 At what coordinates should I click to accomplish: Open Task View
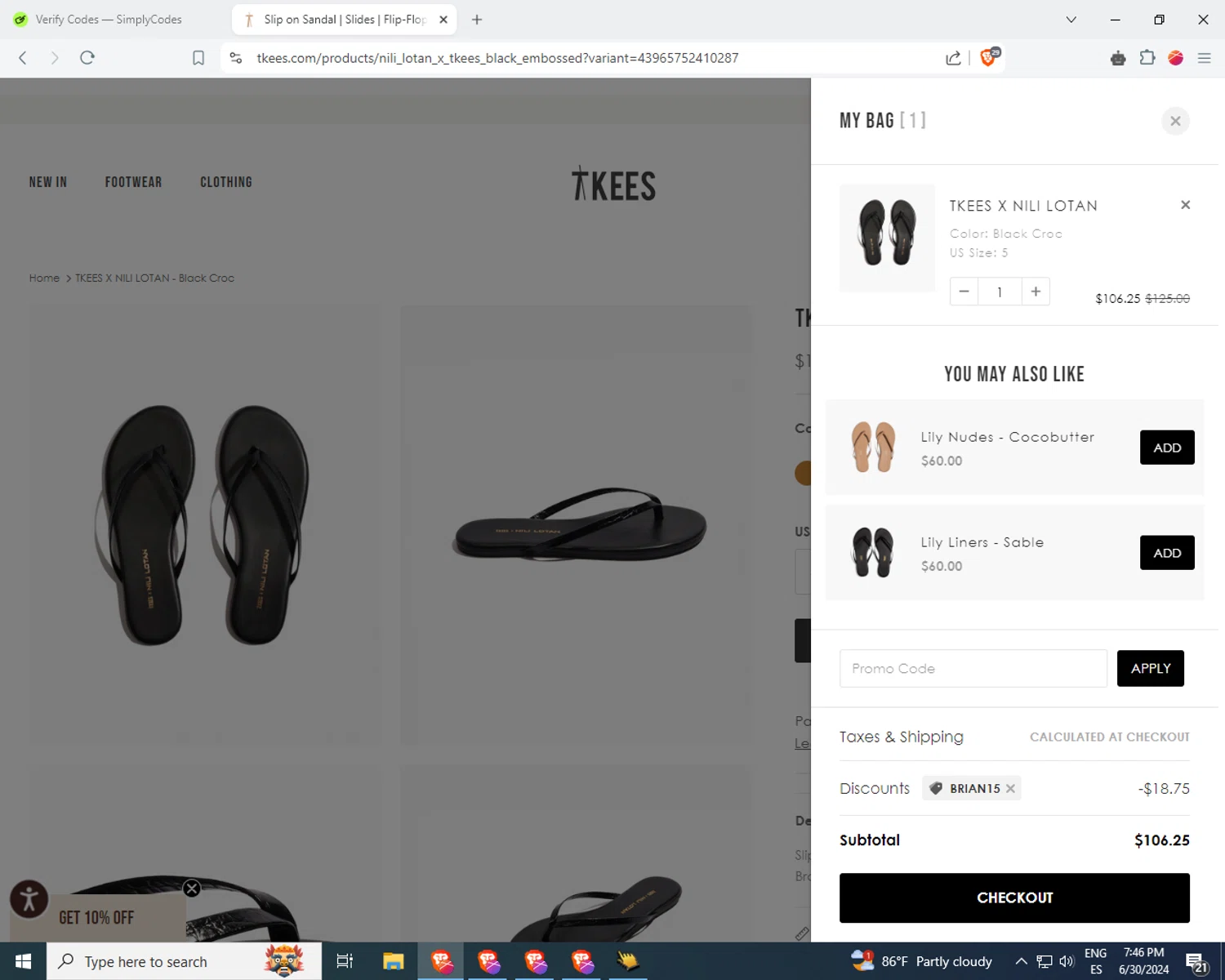345,961
